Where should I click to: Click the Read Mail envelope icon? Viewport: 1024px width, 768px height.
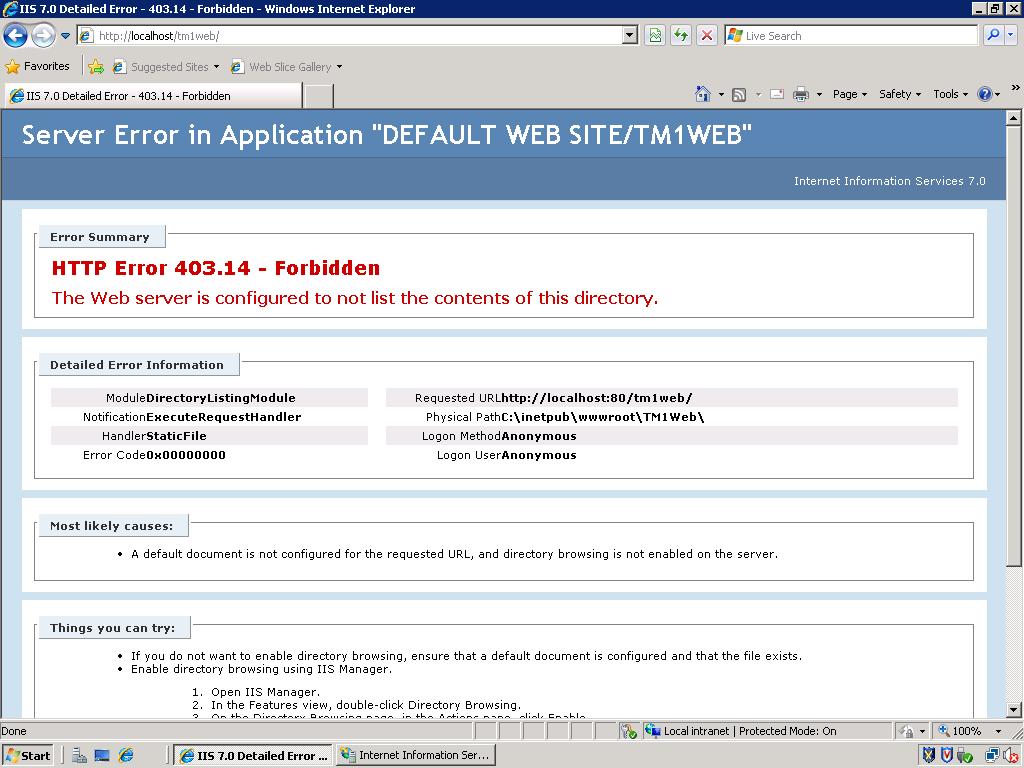tap(776, 95)
